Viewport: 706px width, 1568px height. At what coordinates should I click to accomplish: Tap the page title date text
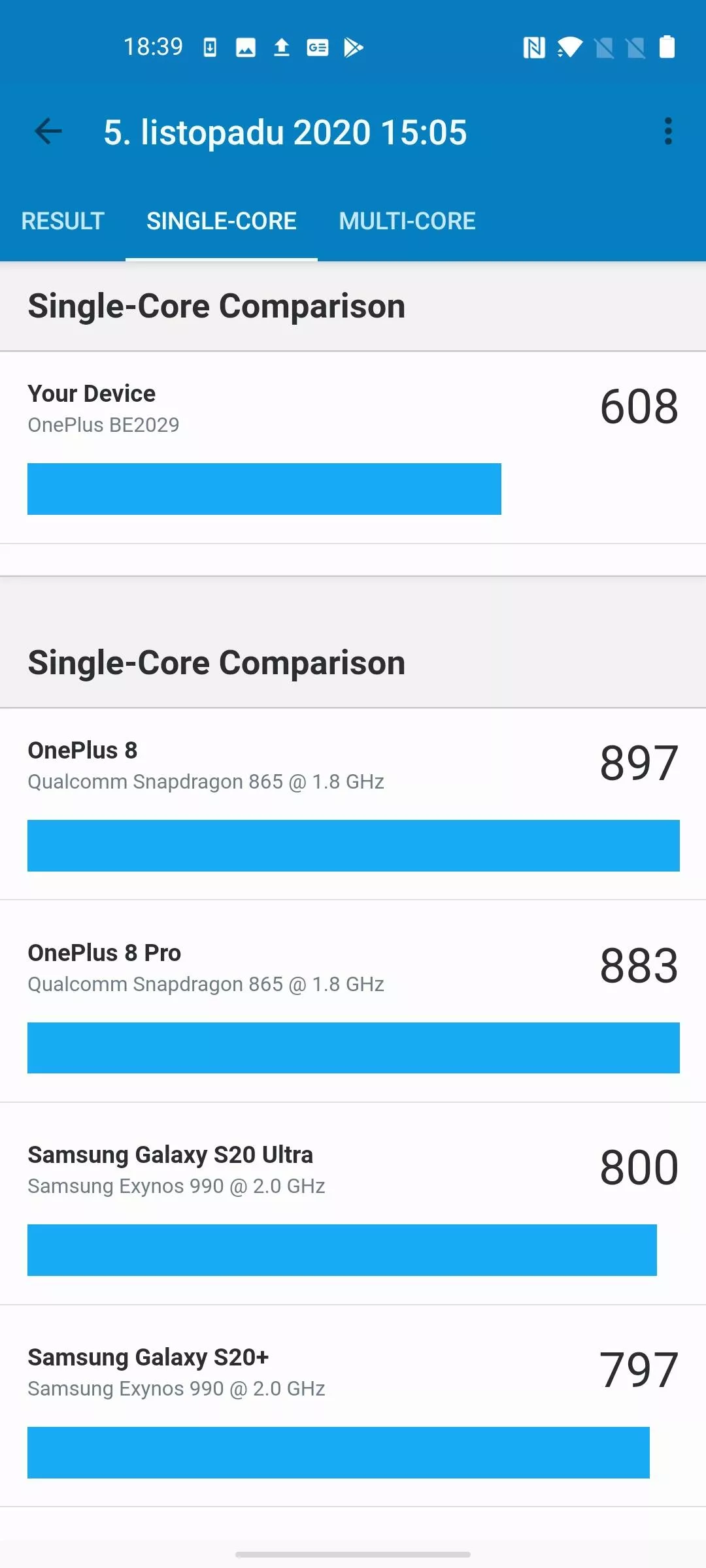coord(285,133)
